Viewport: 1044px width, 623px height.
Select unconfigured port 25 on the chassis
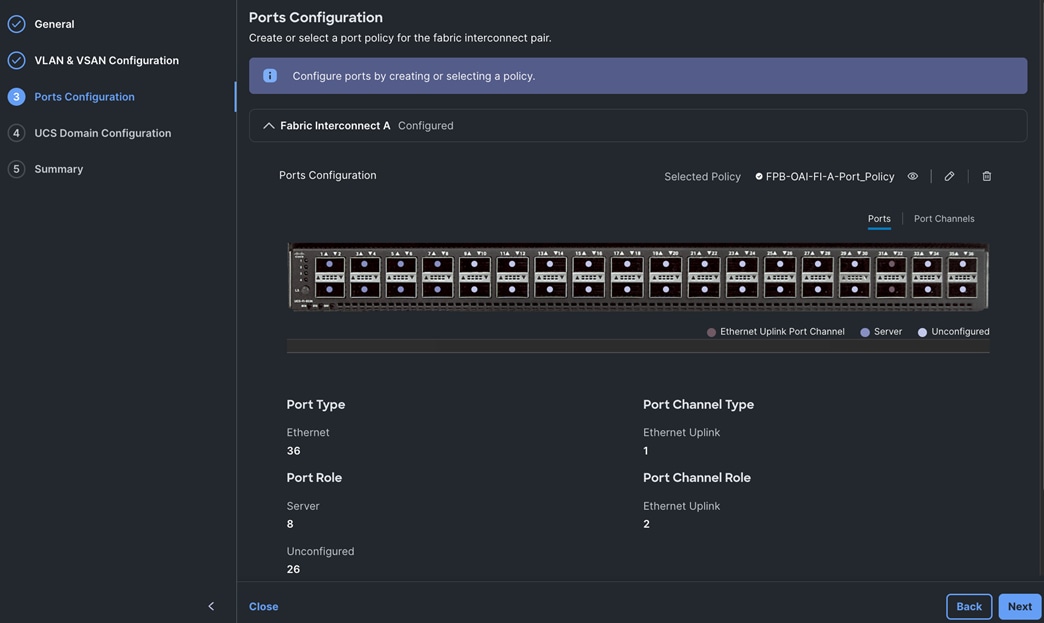(x=780, y=264)
